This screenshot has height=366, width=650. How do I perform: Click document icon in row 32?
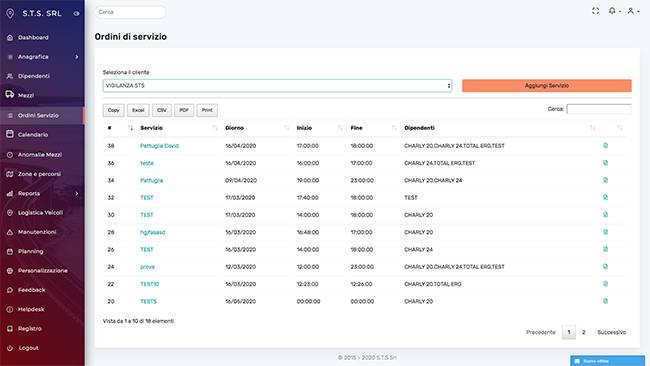click(605, 197)
